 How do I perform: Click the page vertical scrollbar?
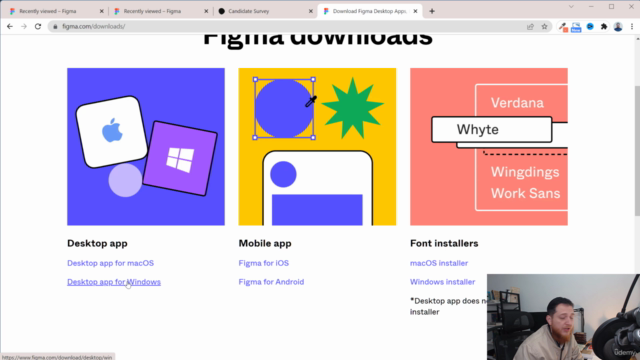637,151
